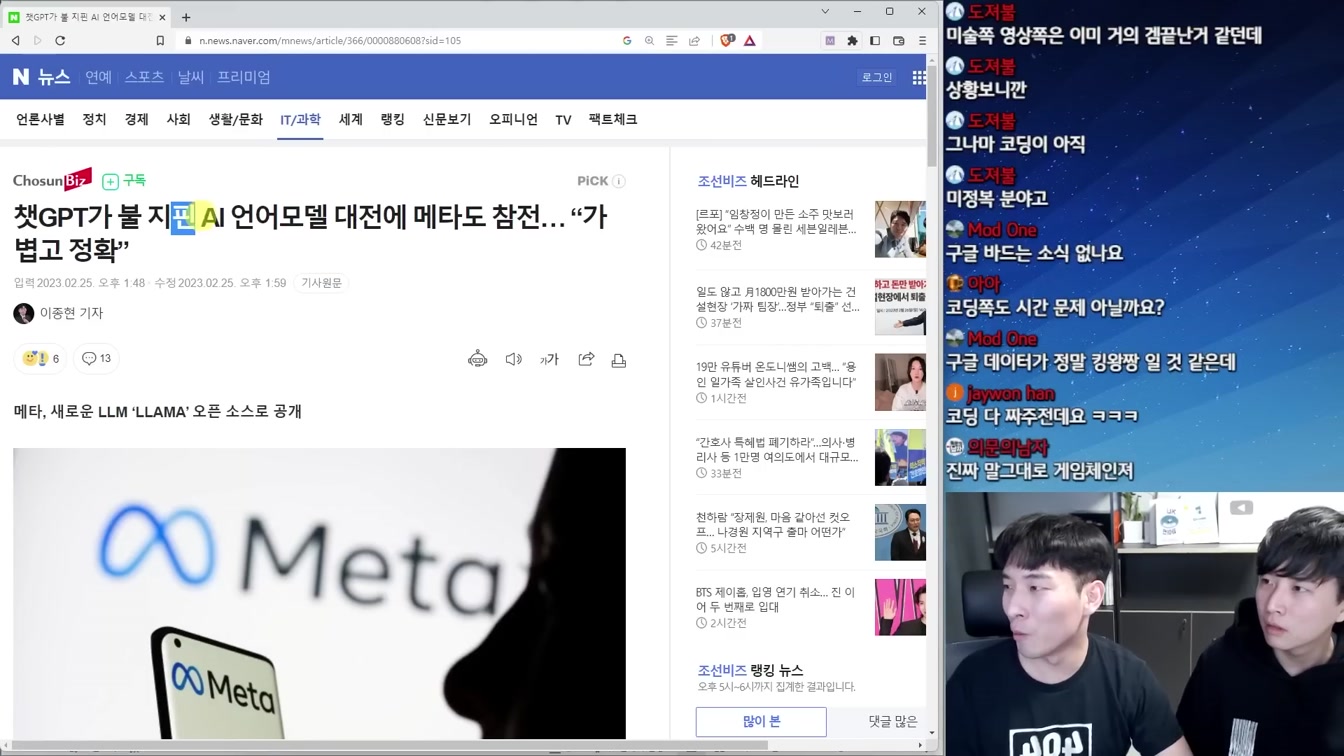Select the 많이 본 ranking tab
Screen dimensions: 1344x756
click(x=761, y=721)
